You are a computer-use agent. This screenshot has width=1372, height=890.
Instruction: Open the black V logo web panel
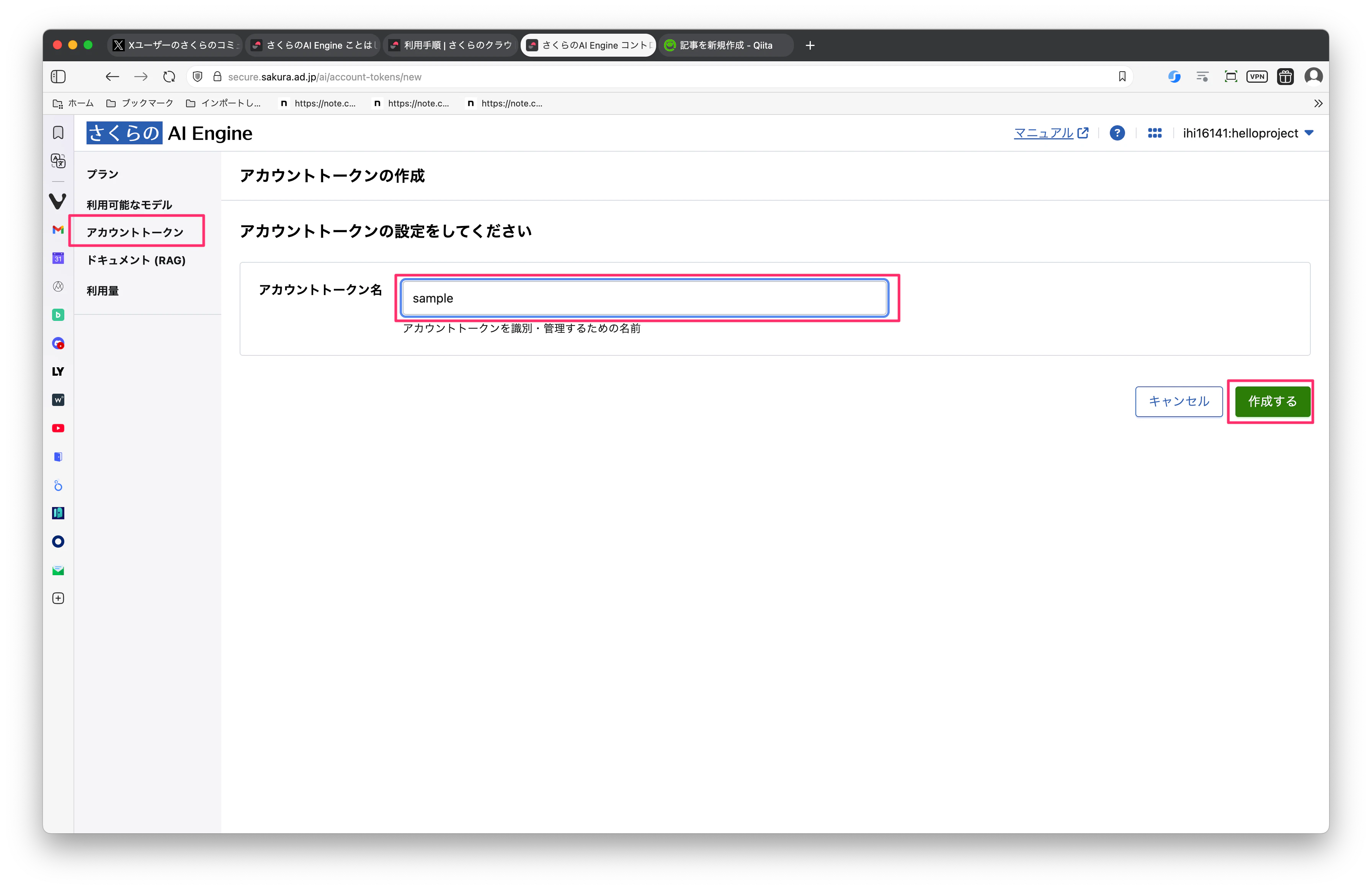click(58, 201)
